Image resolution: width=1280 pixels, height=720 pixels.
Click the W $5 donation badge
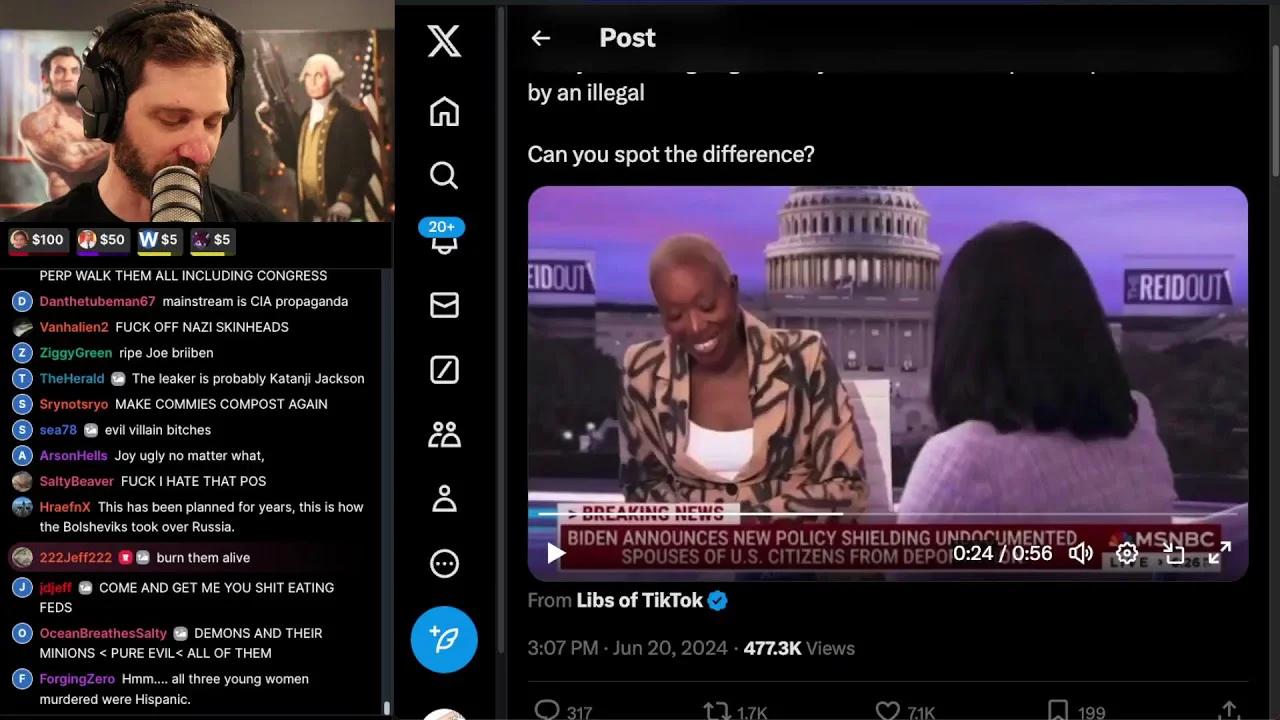tap(159, 240)
